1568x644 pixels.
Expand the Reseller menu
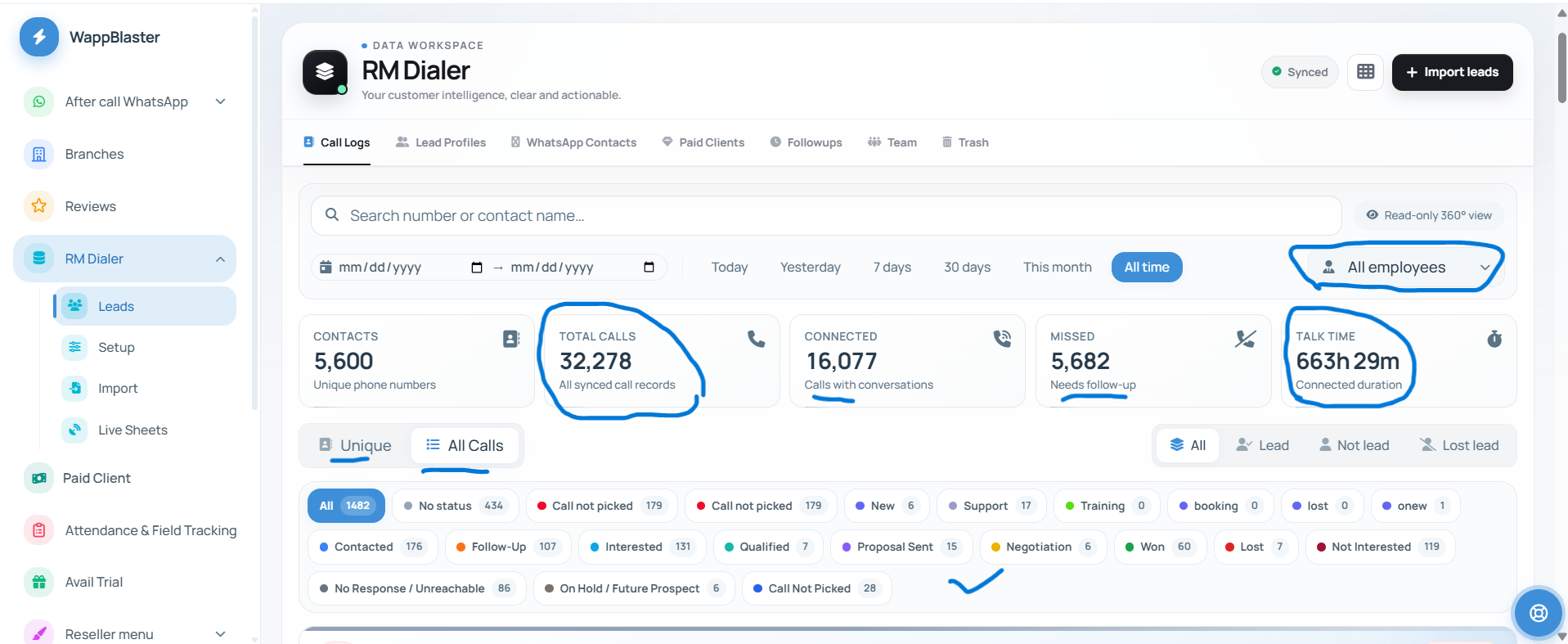220,633
